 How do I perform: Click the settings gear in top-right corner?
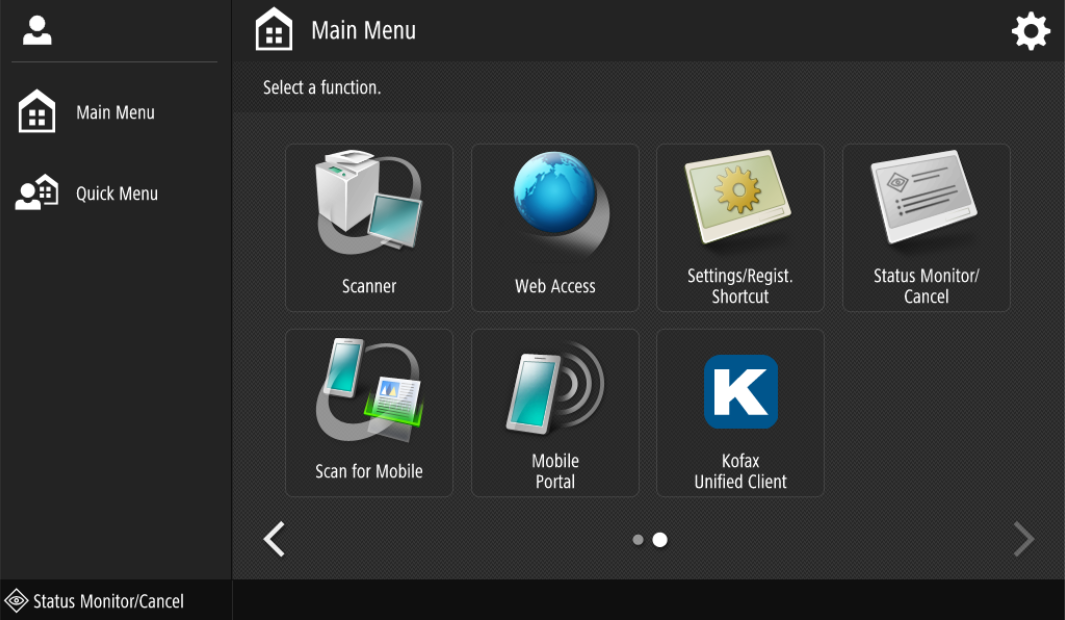(1031, 32)
